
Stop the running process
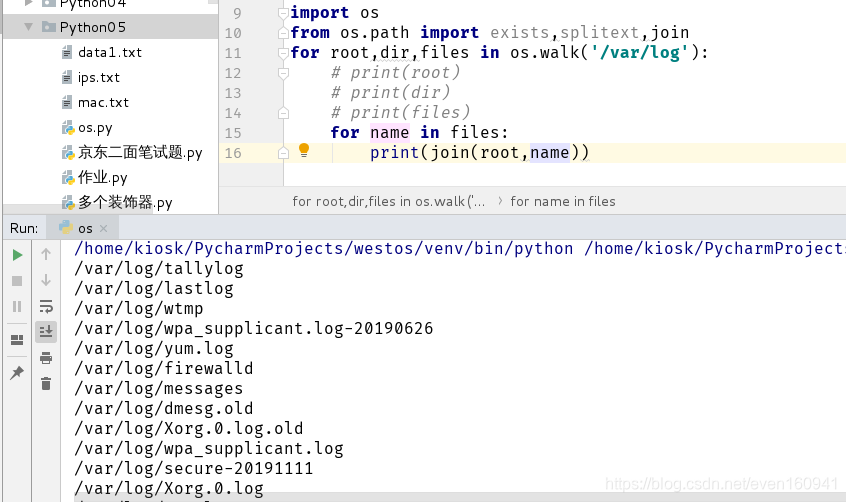pos(17,281)
